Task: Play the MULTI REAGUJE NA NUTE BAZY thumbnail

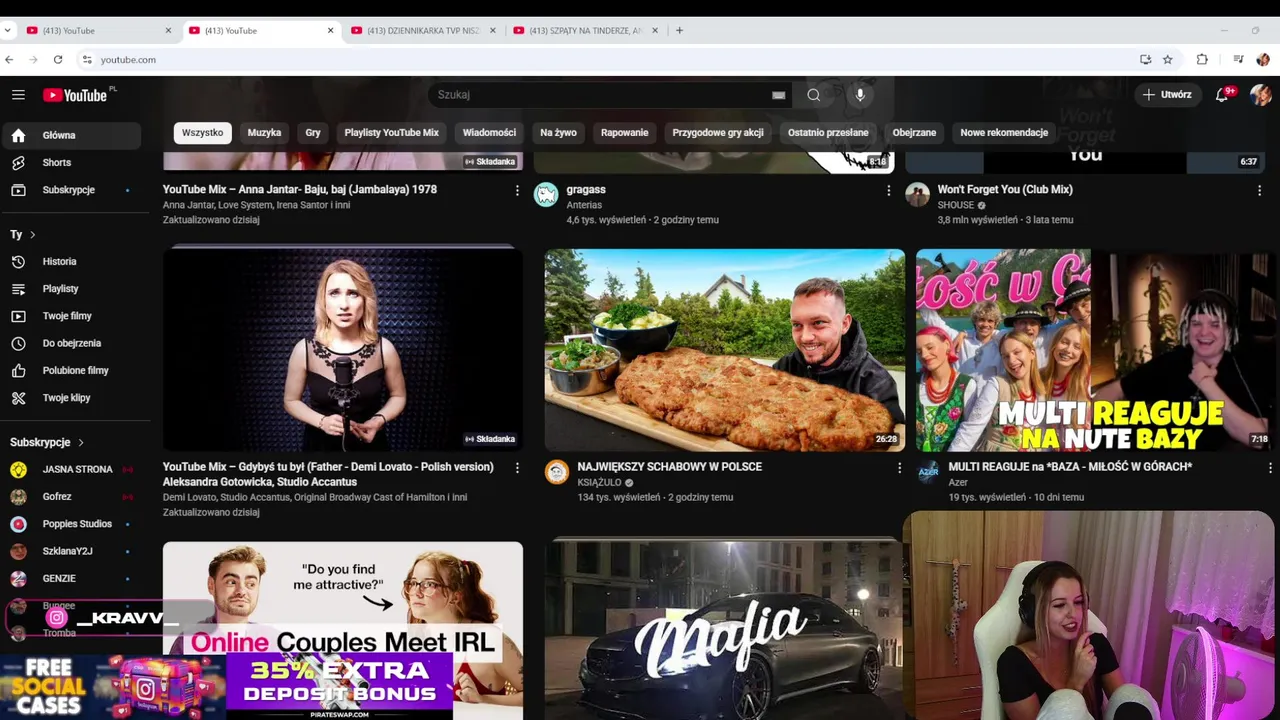Action: 1095,350
